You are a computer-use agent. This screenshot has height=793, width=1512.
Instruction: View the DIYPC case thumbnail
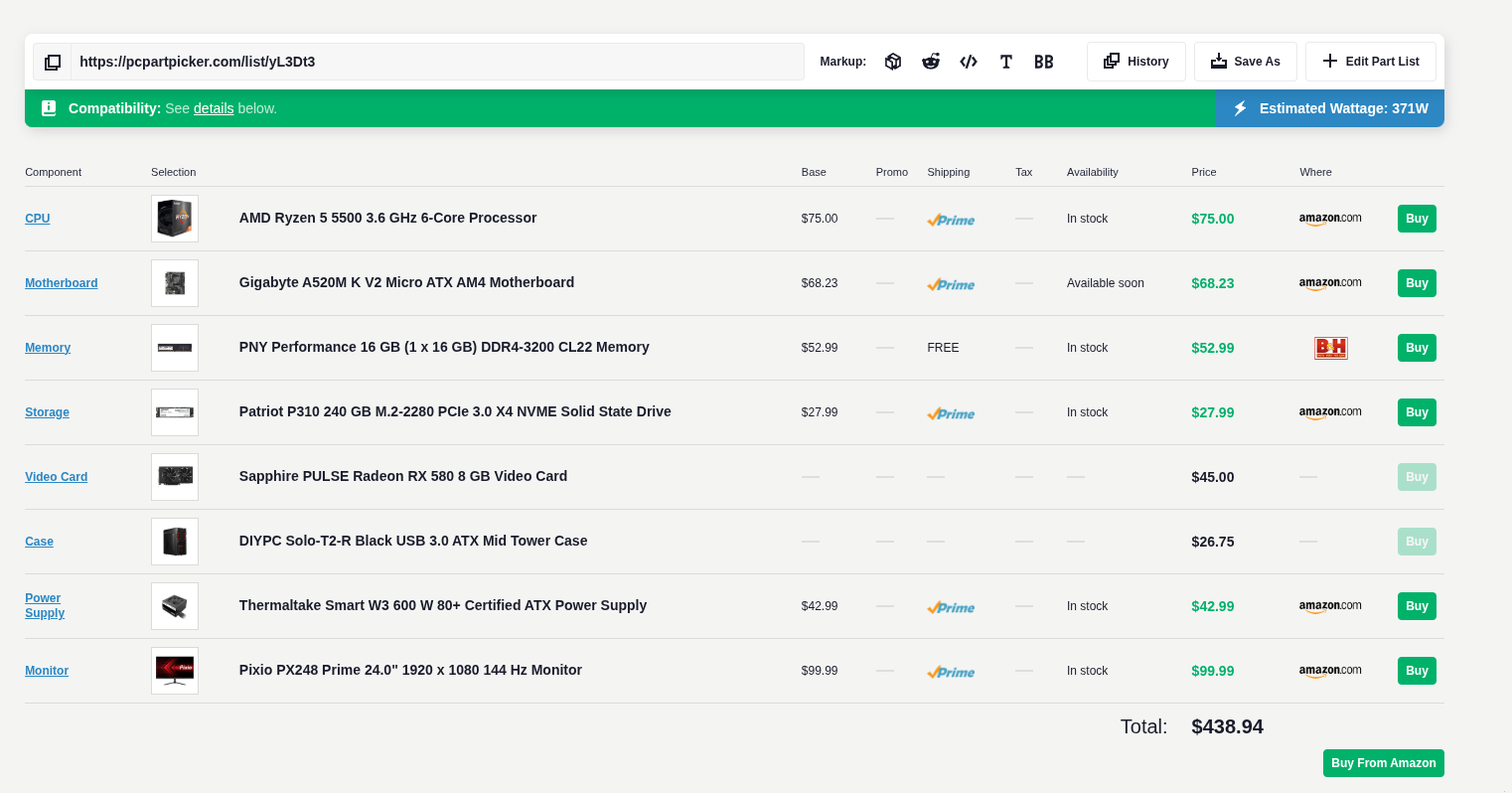(x=175, y=542)
